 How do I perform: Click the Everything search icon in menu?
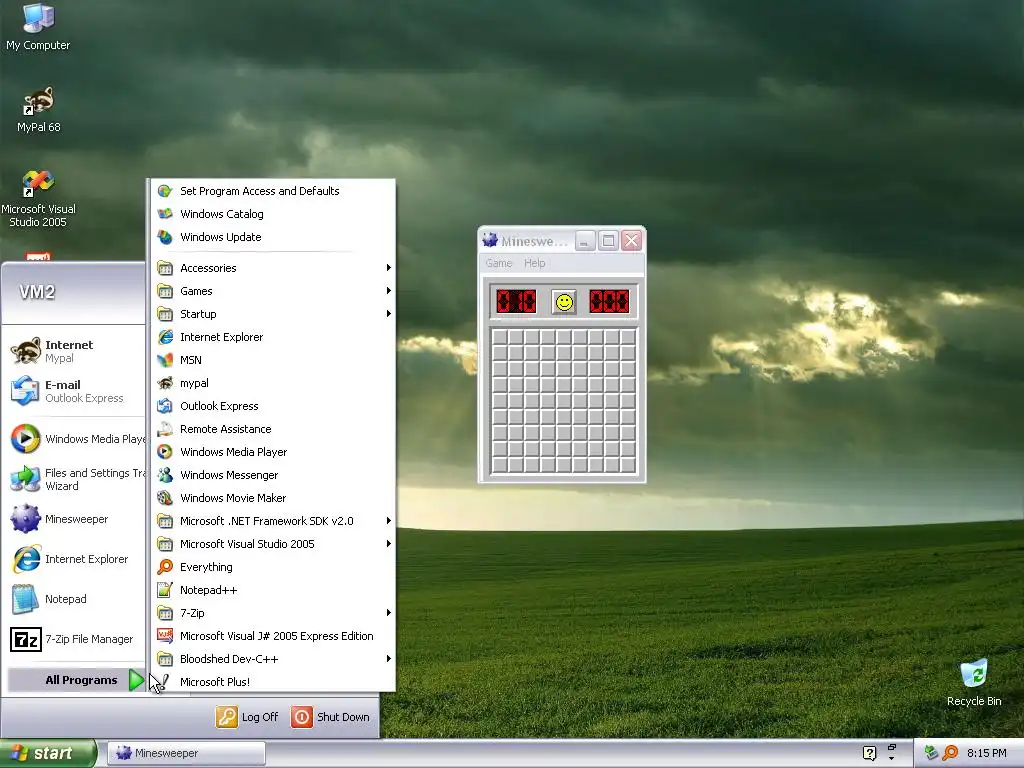tap(165, 567)
